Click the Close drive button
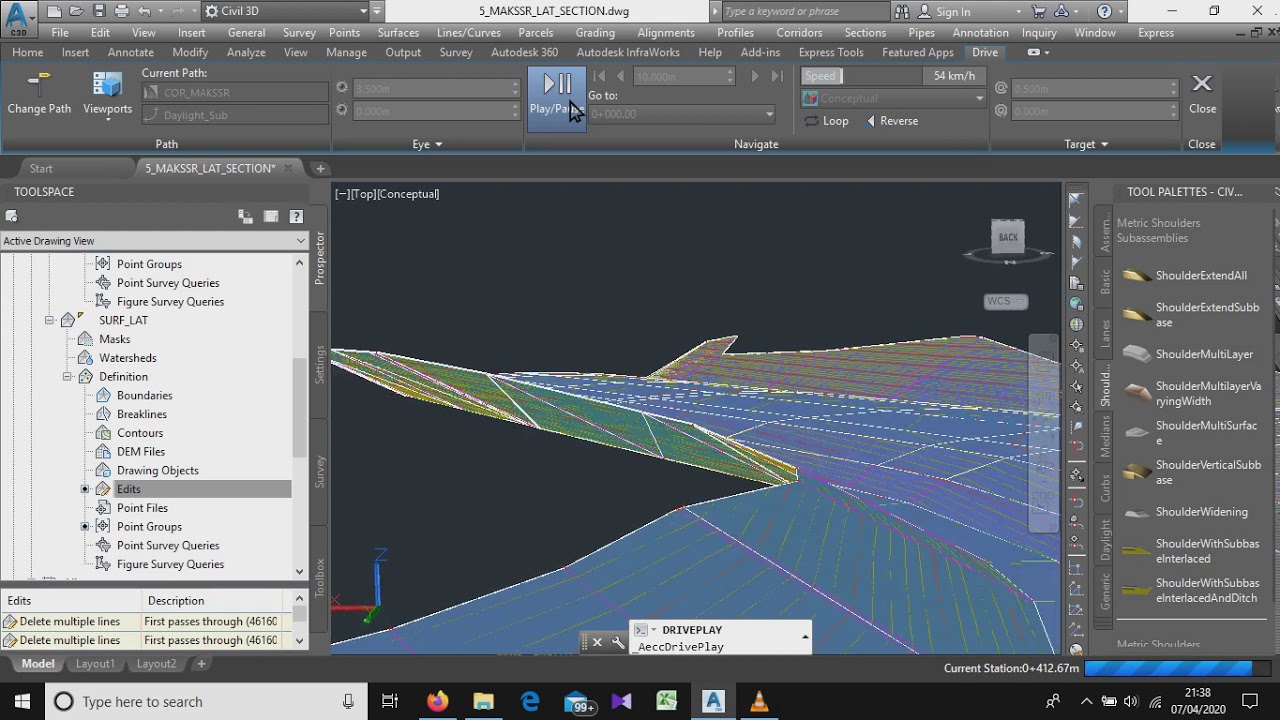 pos(1202,93)
